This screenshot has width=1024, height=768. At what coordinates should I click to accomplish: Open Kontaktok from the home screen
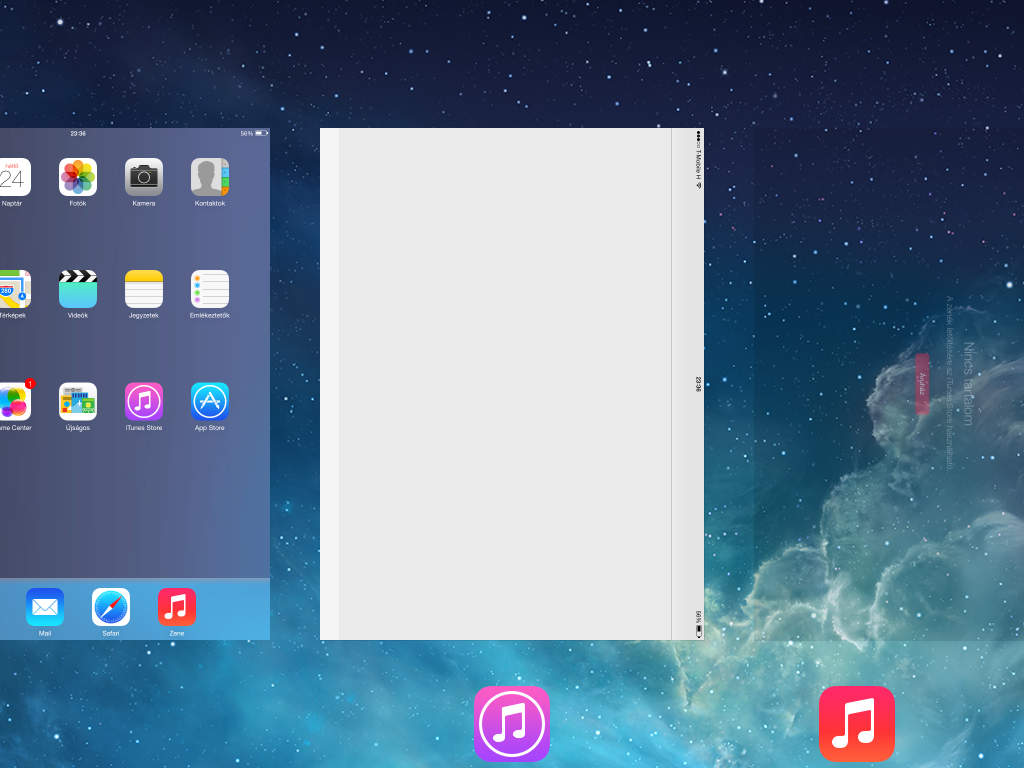point(210,177)
